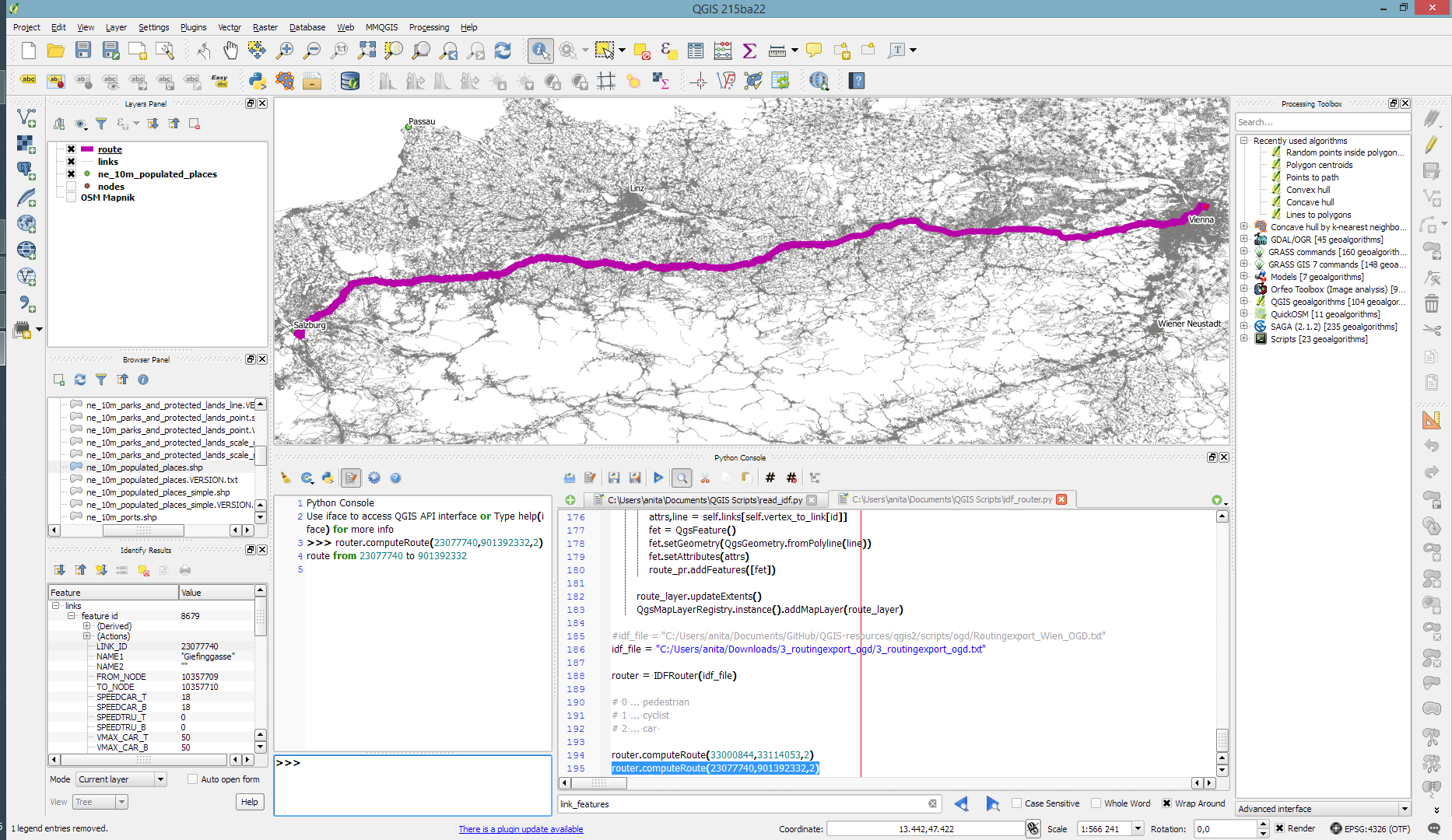Image resolution: width=1452 pixels, height=840 pixels.
Task: Select the Identify Features tool
Action: pyautogui.click(x=539, y=51)
